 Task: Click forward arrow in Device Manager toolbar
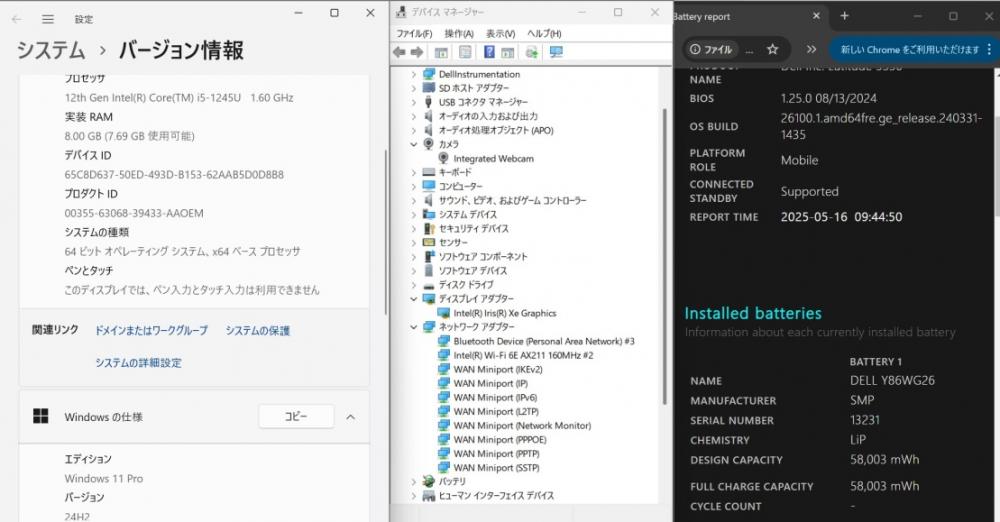(x=417, y=52)
